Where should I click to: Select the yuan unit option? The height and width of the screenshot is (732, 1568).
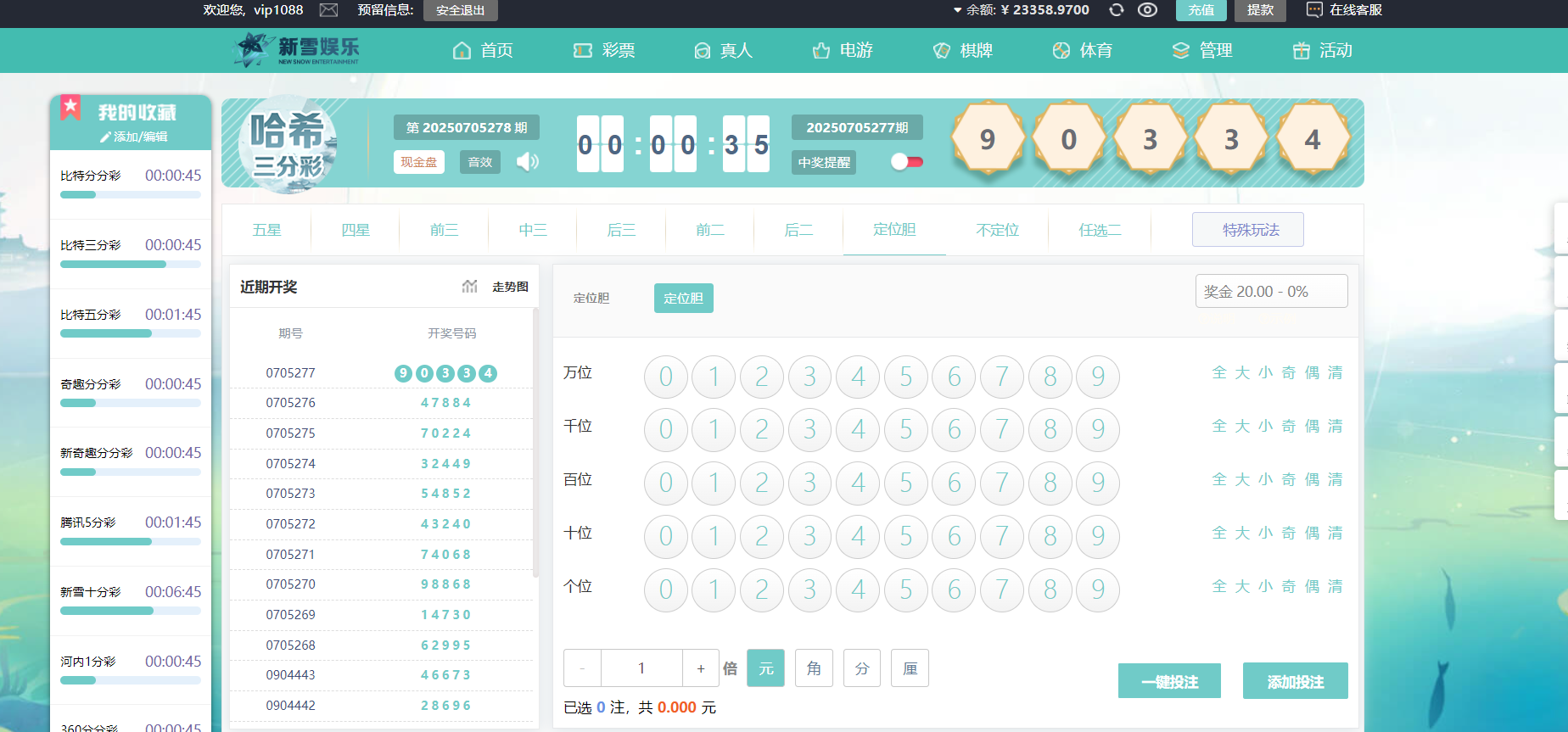click(765, 668)
